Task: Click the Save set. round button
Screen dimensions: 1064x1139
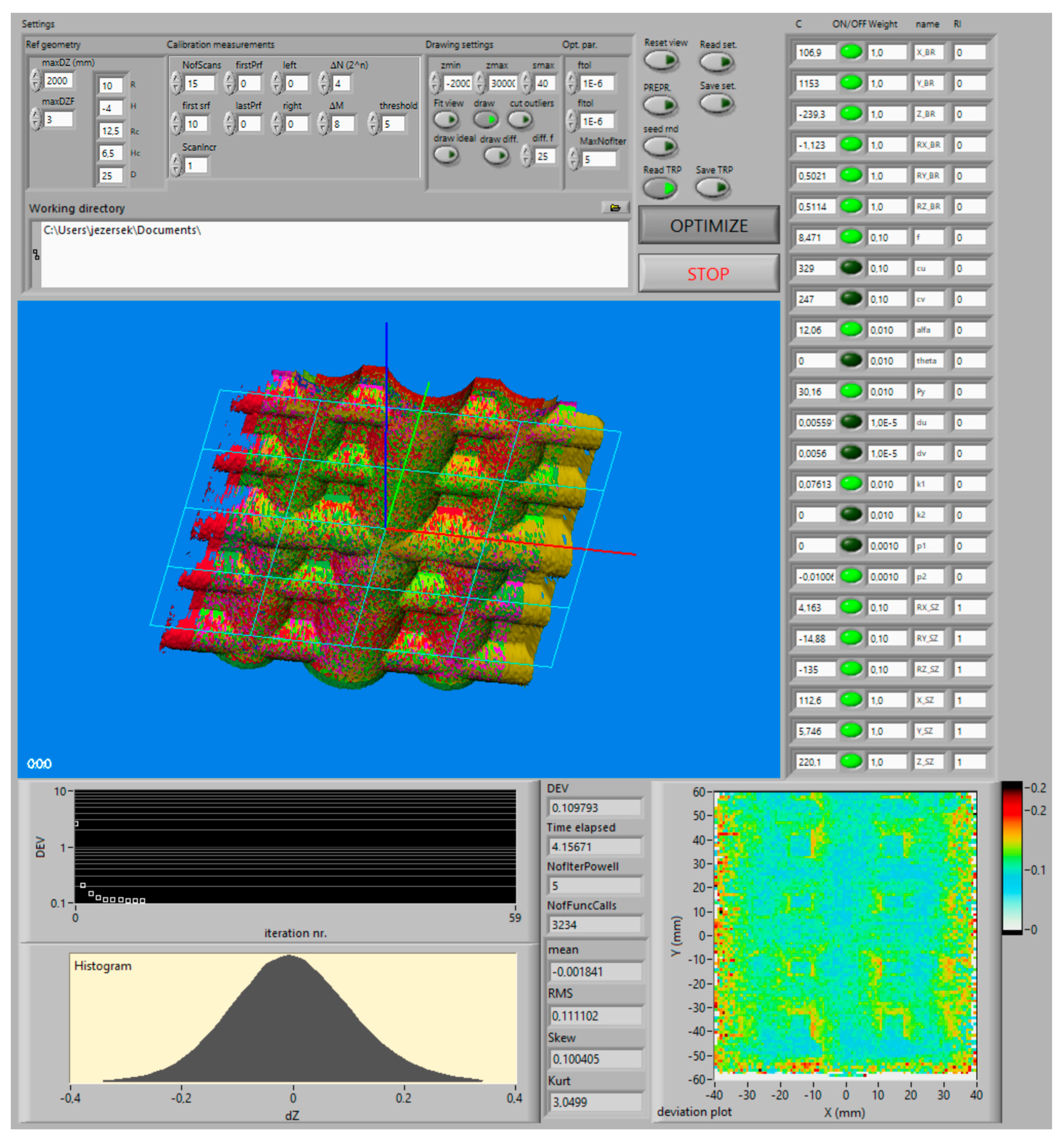Action: pos(716,103)
